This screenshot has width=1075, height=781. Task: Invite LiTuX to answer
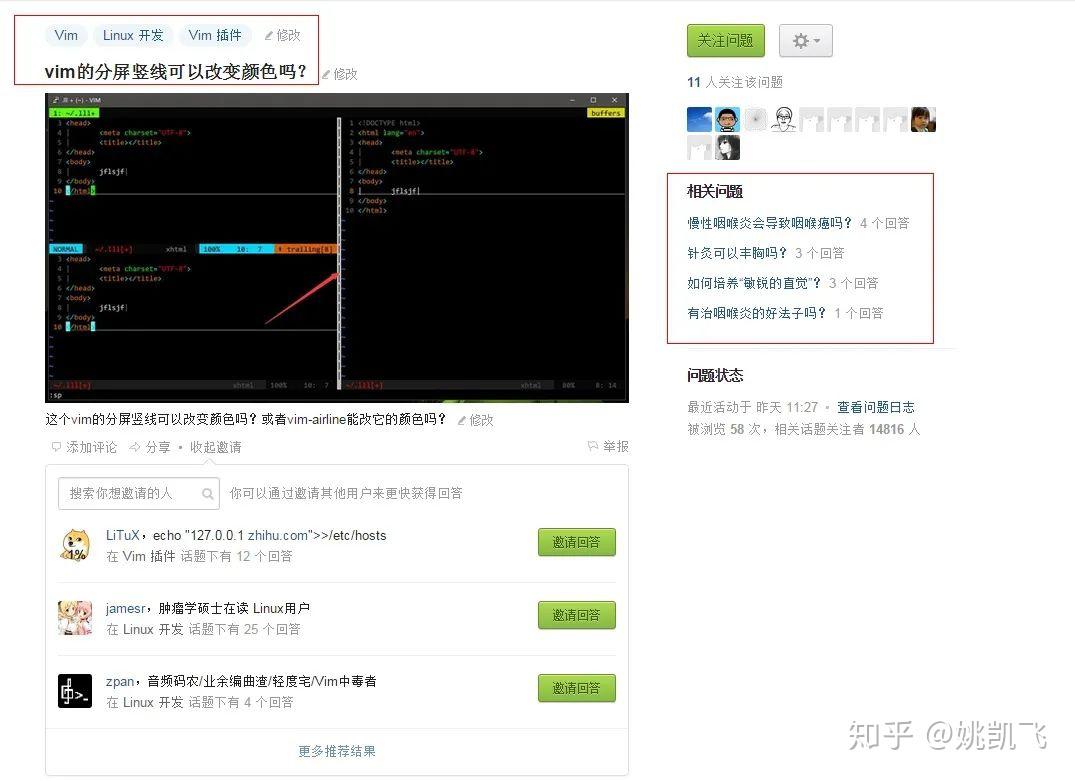(x=577, y=542)
